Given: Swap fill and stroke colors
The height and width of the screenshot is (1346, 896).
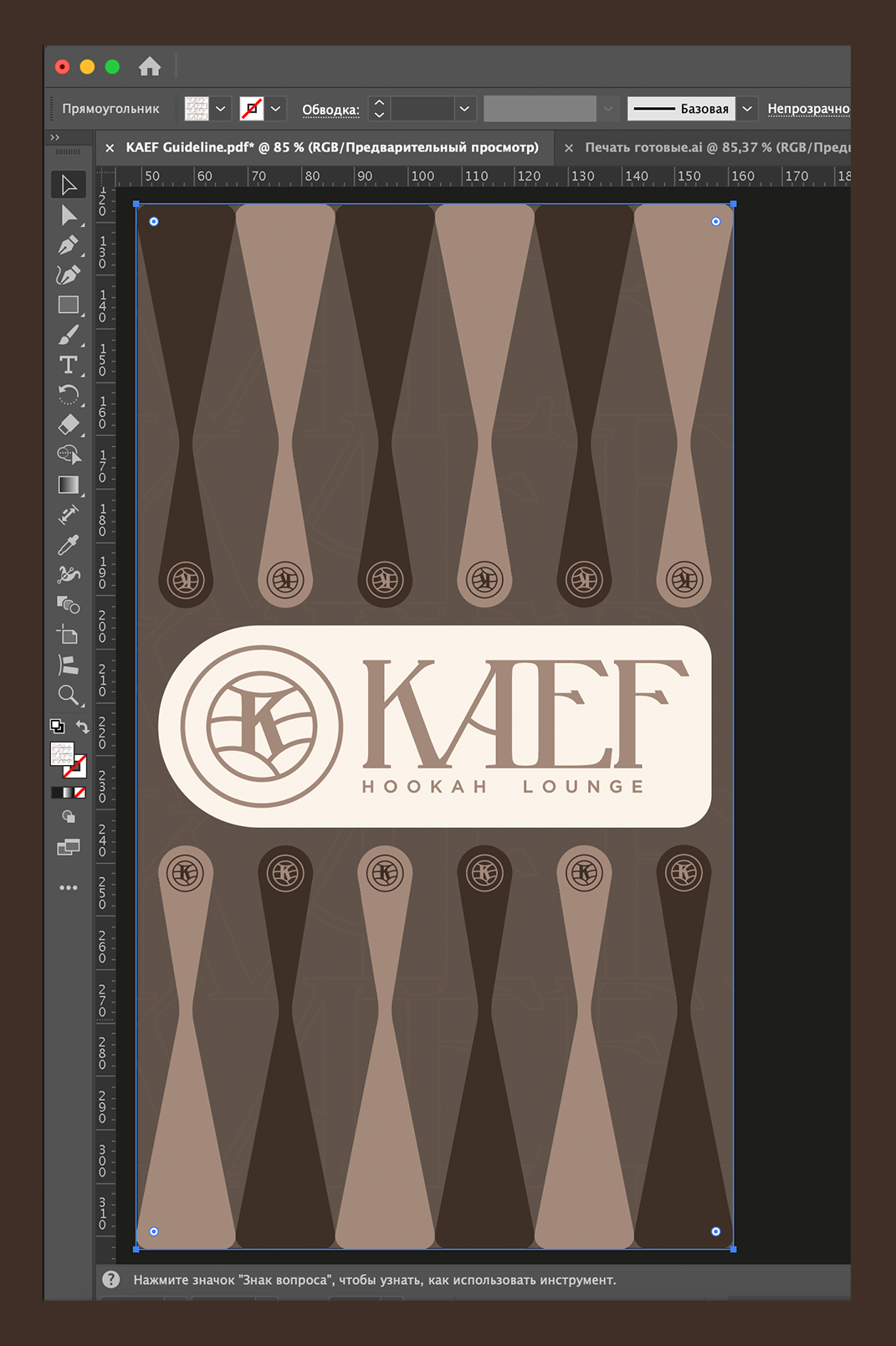Looking at the screenshot, I should (82, 727).
